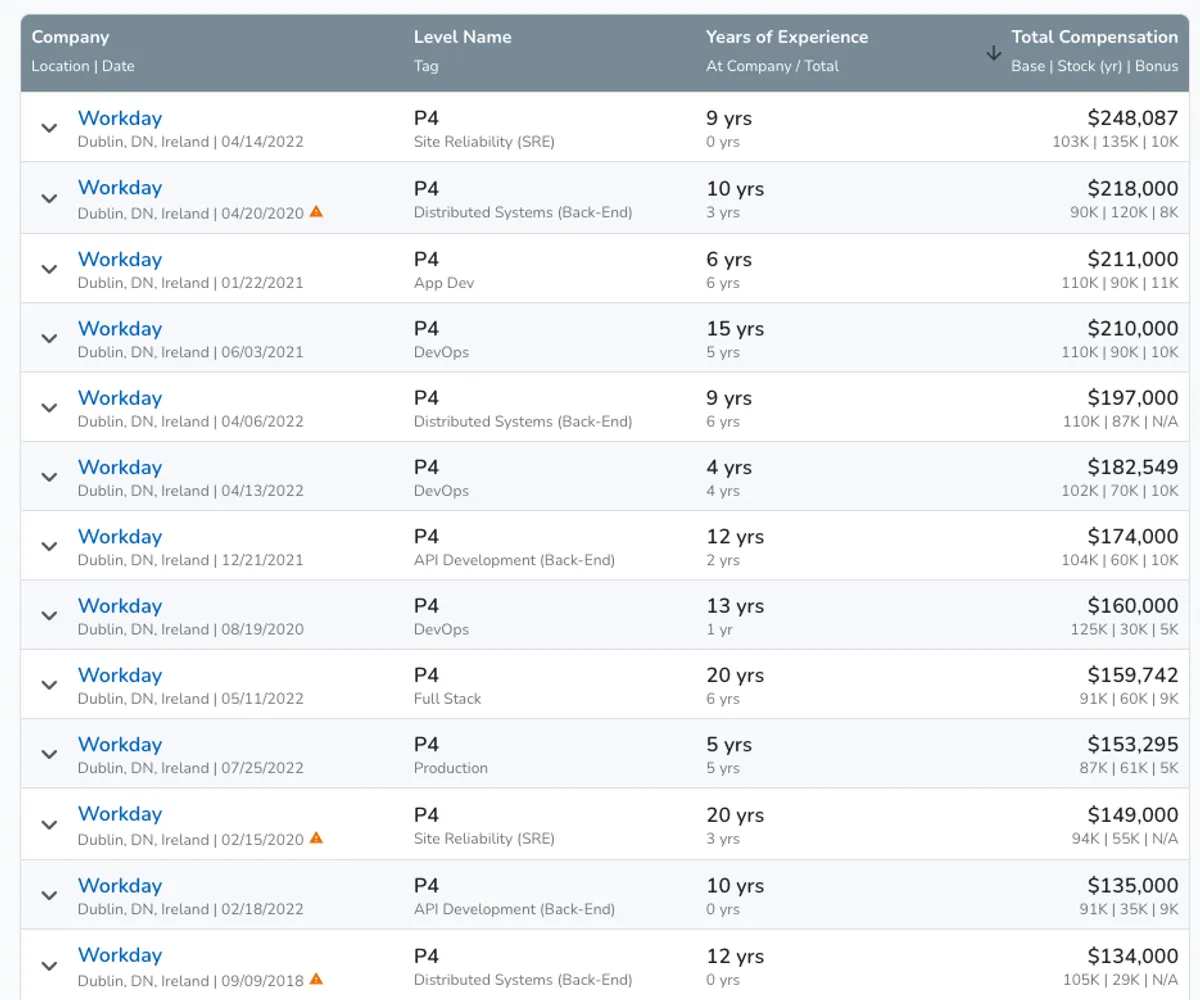Expand the $135,000 API Development row
The height and width of the screenshot is (1000, 1200).
tap(49, 895)
